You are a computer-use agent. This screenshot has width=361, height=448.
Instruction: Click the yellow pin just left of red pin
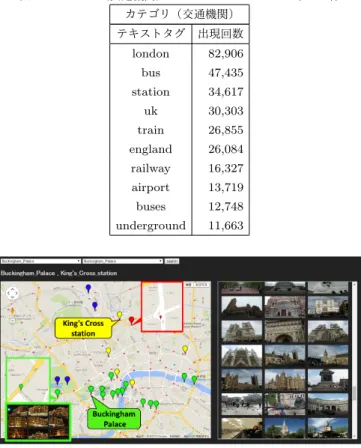[119, 315]
